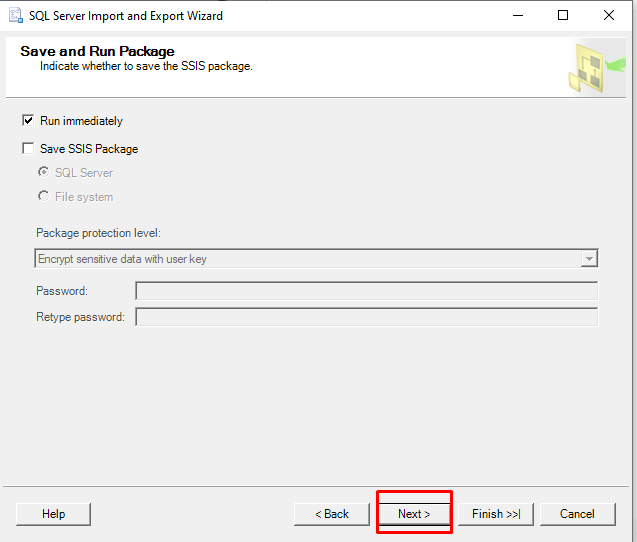
Task: Maximize the wizard window
Action: pyautogui.click(x=563, y=15)
